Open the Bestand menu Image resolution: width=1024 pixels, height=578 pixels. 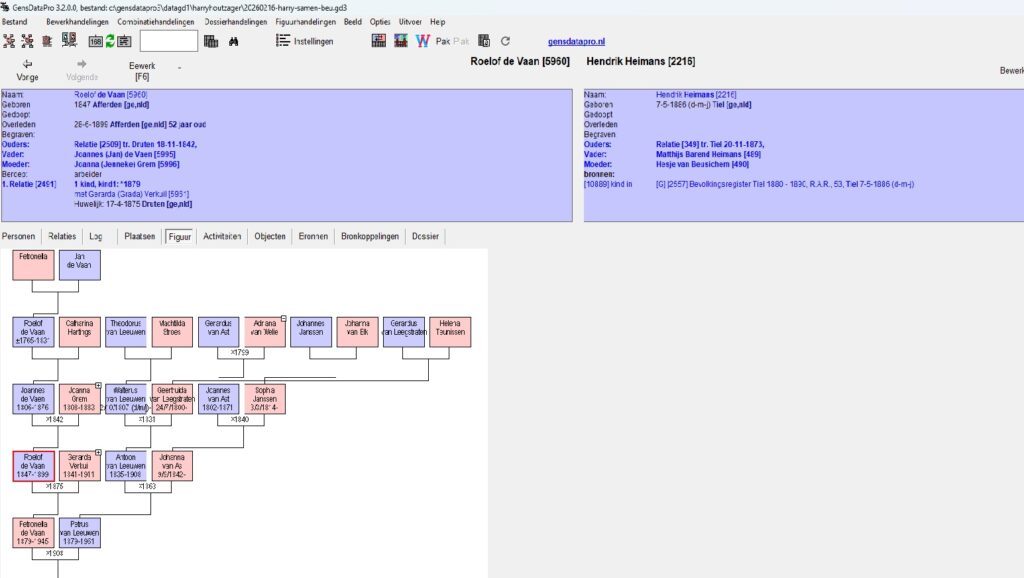click(14, 22)
